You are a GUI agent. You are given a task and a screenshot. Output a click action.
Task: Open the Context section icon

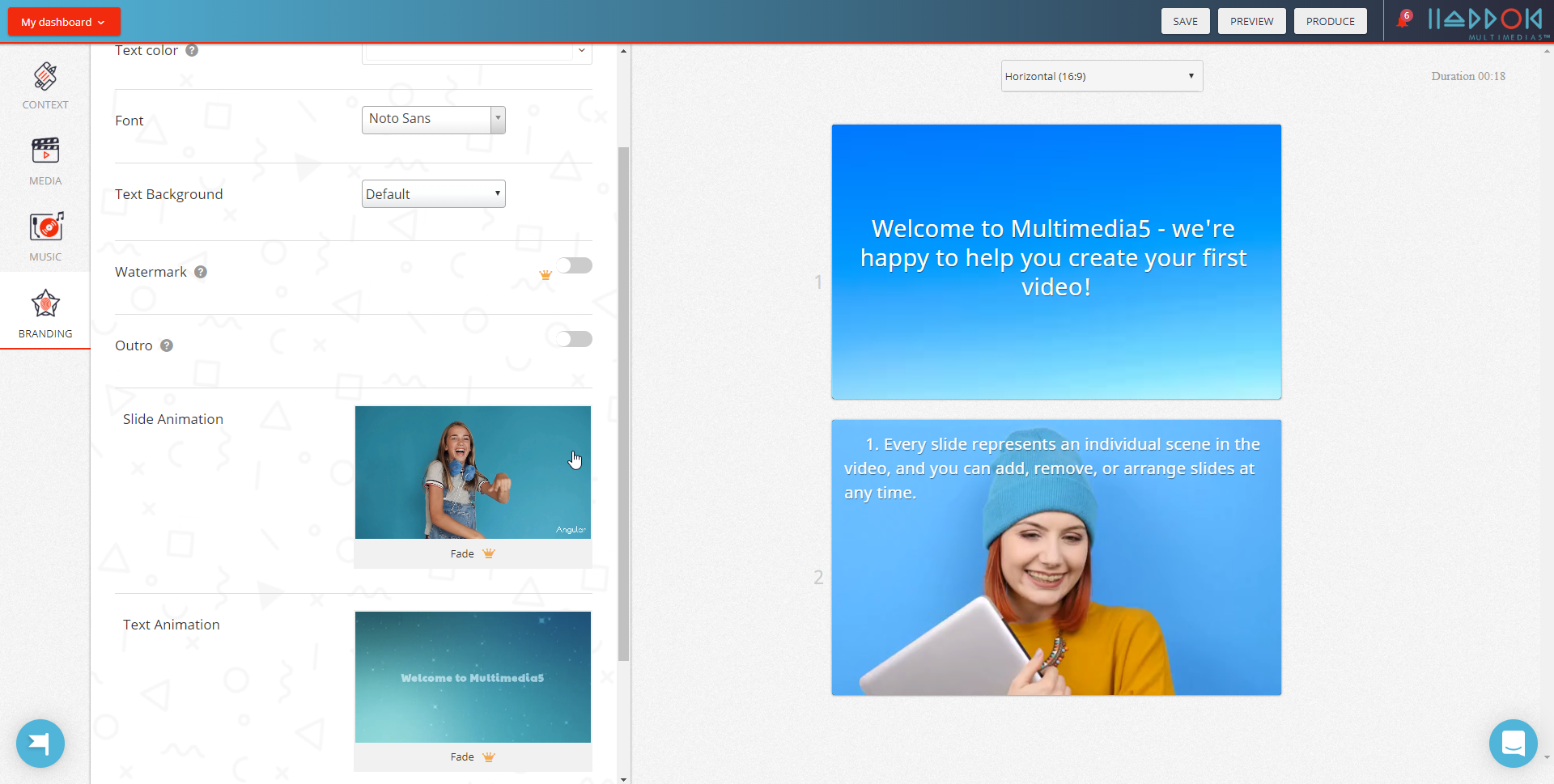[x=45, y=78]
